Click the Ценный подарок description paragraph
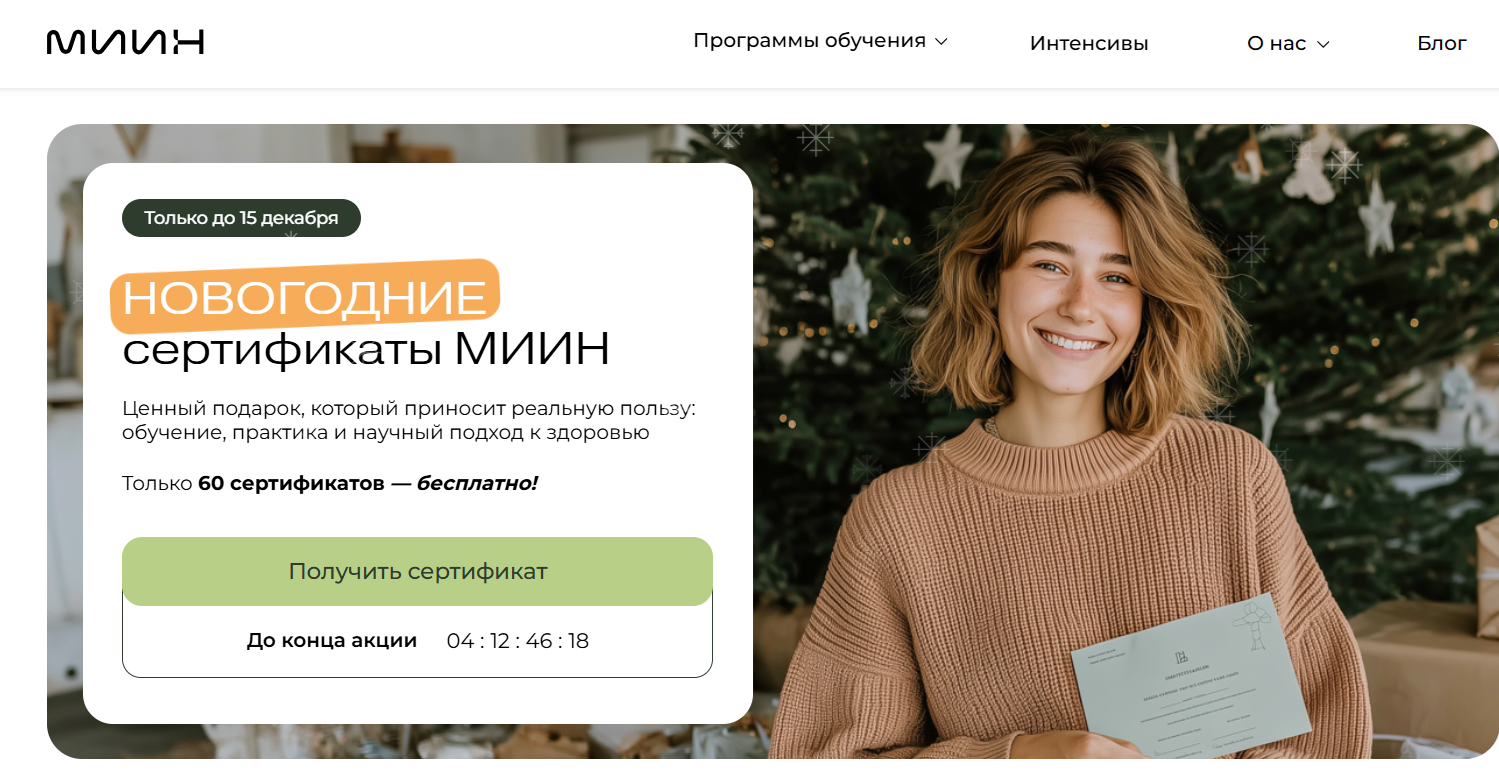This screenshot has height=772, width=1499. coord(408,420)
